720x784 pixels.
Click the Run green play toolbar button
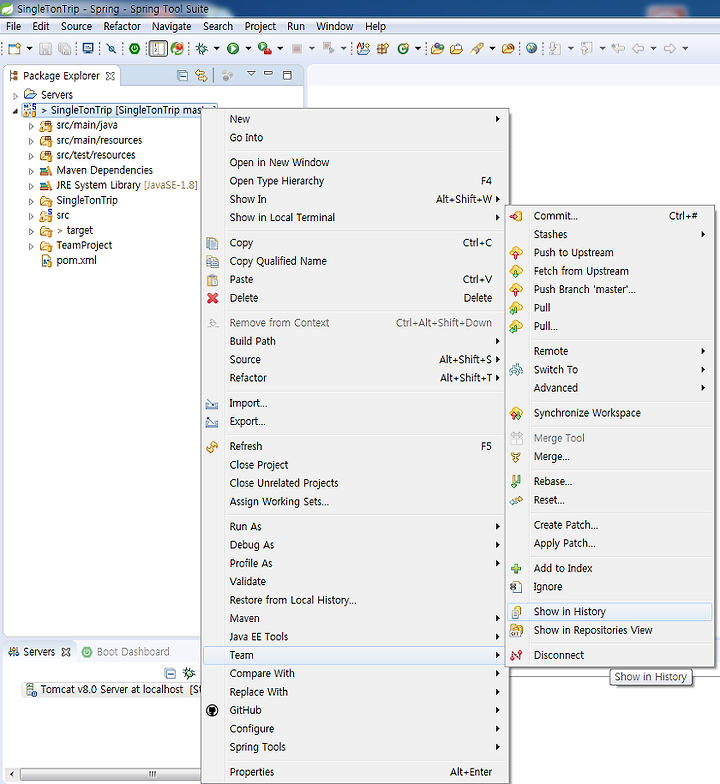[x=232, y=48]
